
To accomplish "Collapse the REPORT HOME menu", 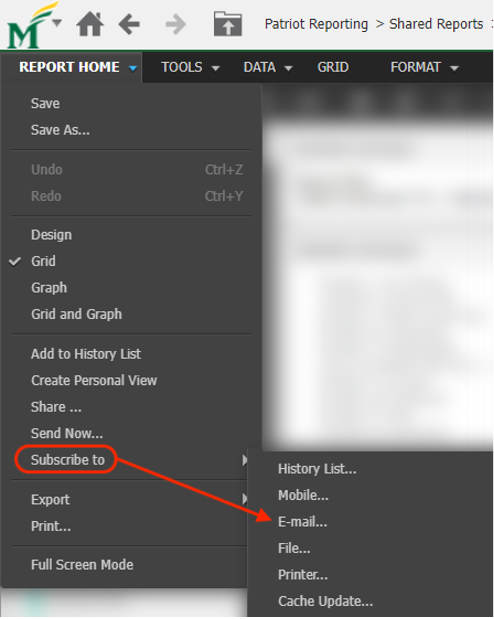I will pos(71,67).
